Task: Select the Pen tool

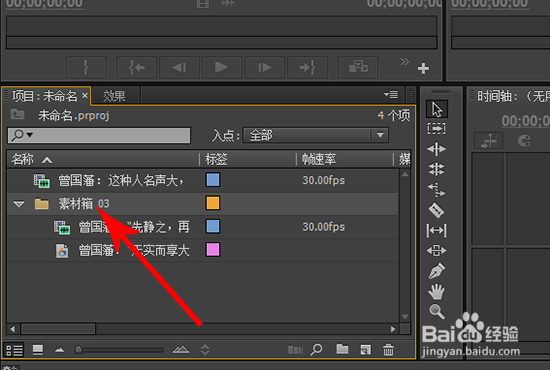Action: (x=437, y=271)
